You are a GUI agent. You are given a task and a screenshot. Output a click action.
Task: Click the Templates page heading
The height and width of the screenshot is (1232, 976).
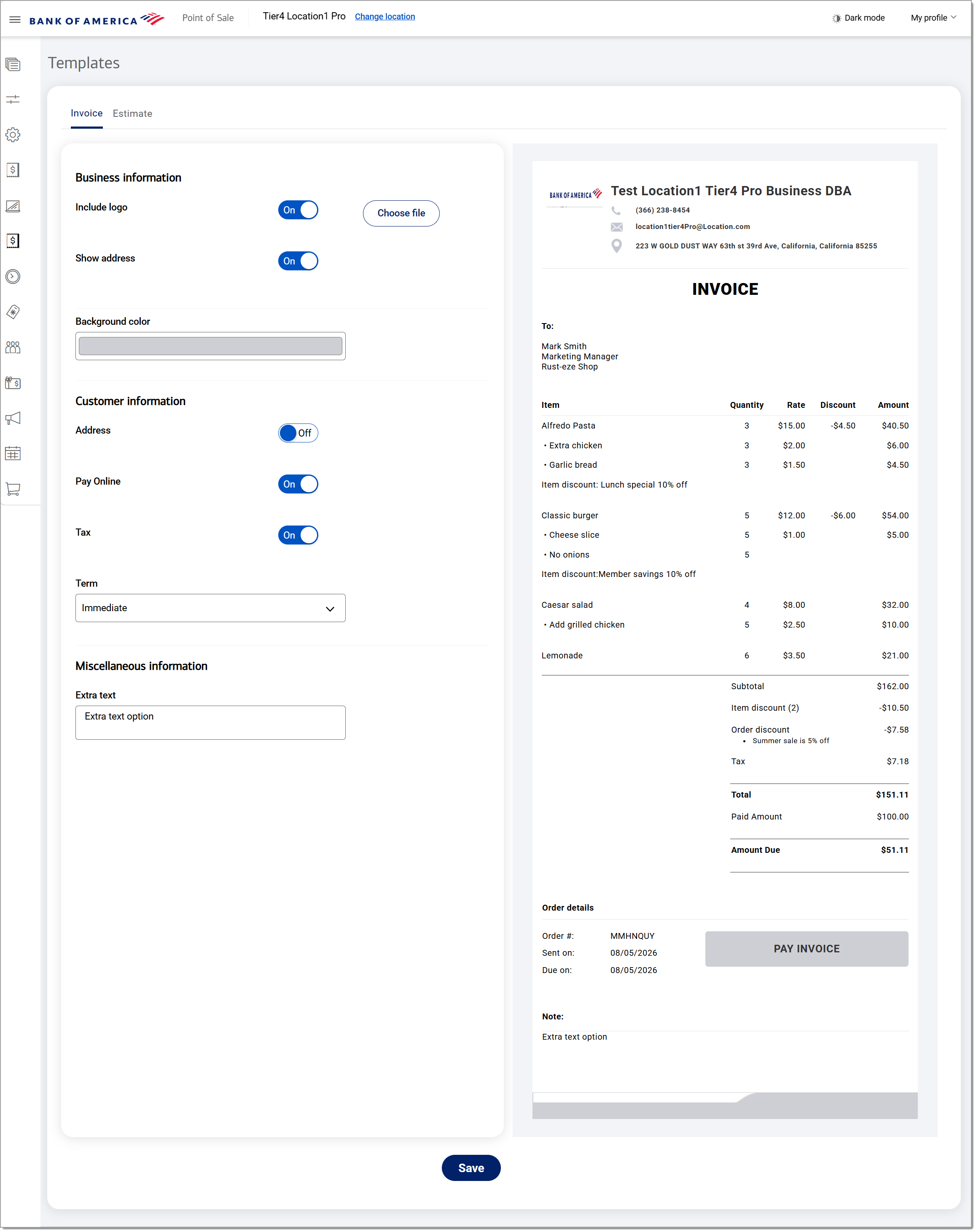pos(84,63)
